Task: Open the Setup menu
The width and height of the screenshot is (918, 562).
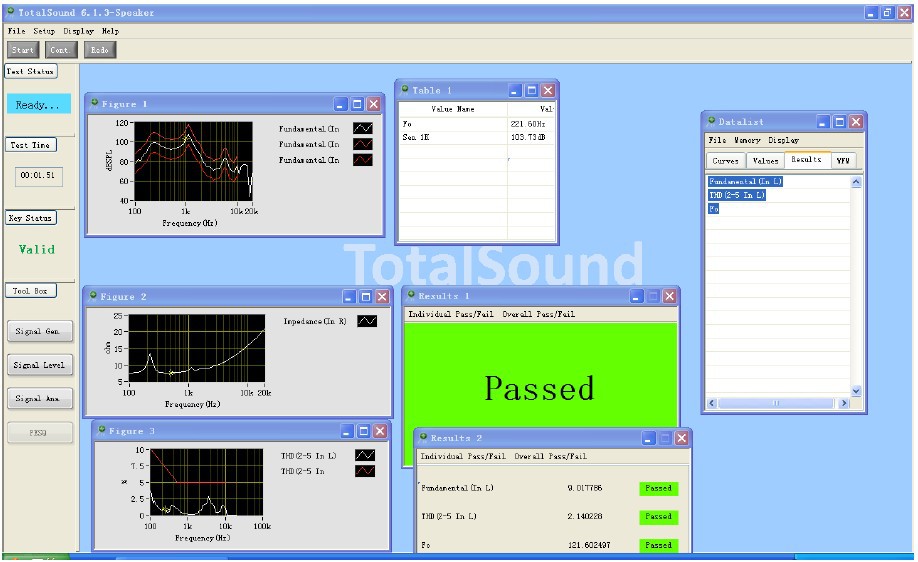Action: click(x=44, y=31)
